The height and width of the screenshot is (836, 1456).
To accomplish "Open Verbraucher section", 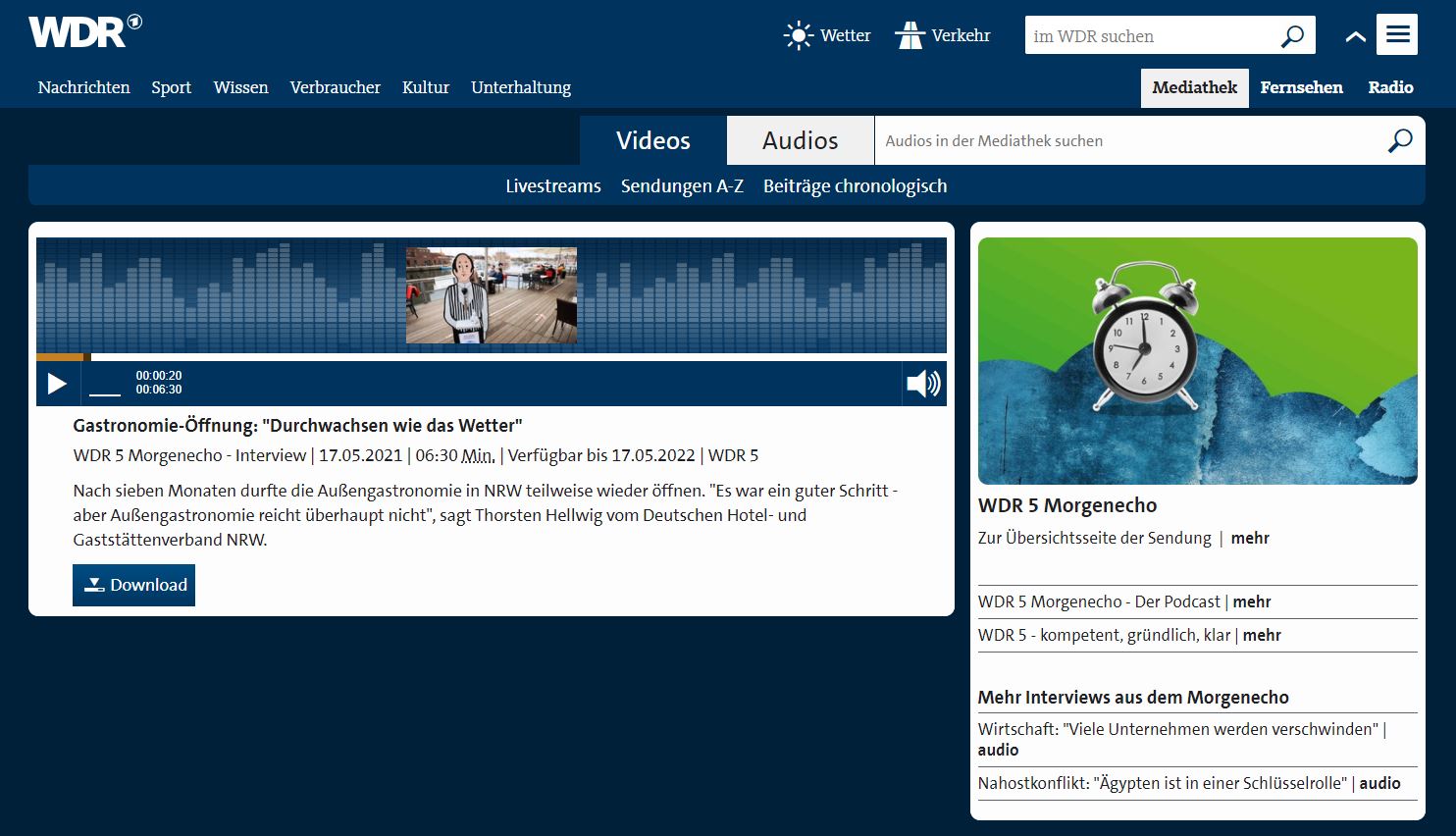I will 336,87.
